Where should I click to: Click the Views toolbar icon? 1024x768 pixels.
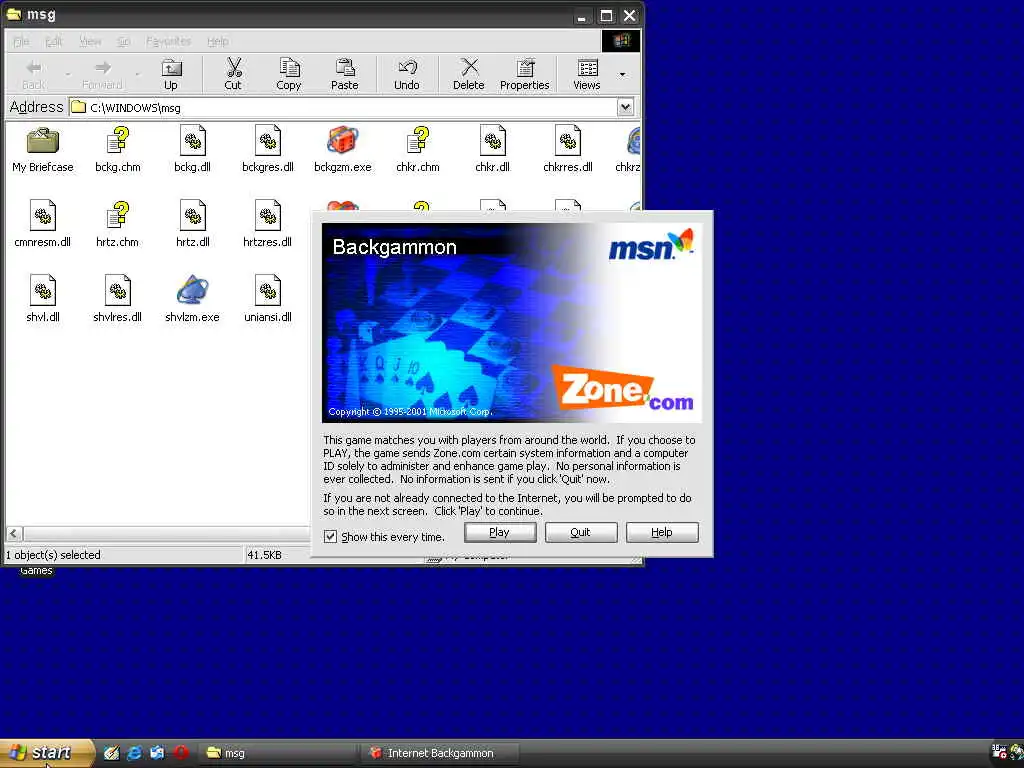click(587, 74)
